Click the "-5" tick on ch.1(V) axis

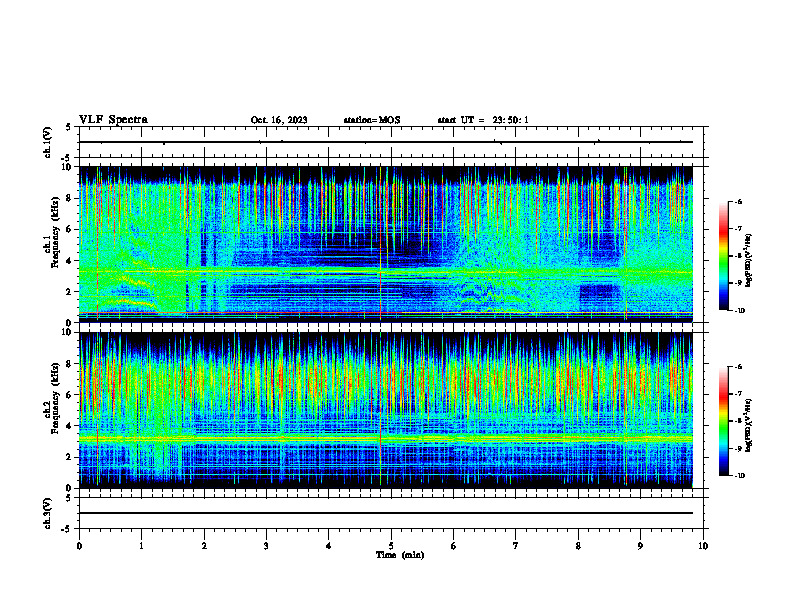pyautogui.click(x=68, y=158)
